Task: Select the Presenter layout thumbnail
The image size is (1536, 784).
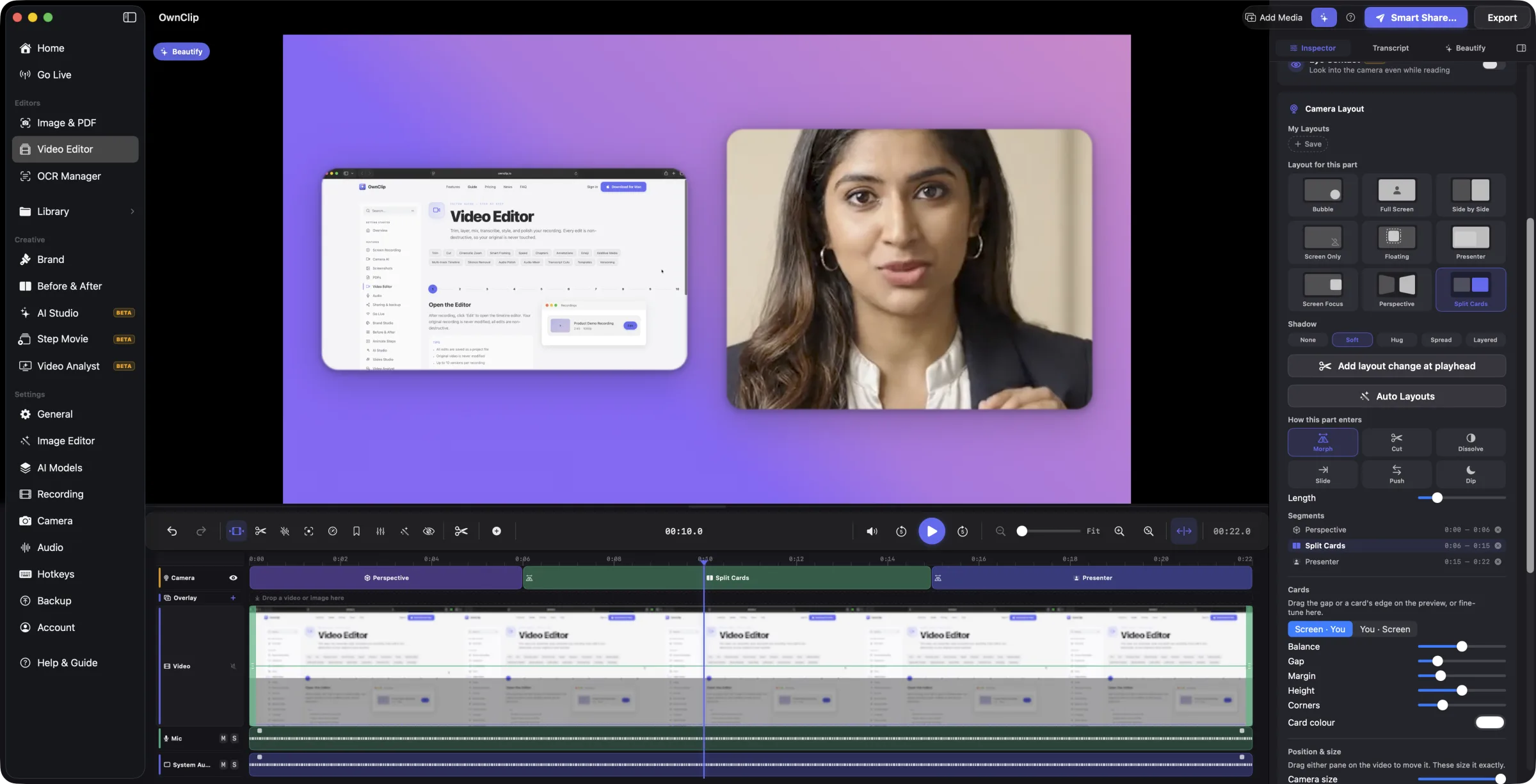Action: click(x=1471, y=243)
